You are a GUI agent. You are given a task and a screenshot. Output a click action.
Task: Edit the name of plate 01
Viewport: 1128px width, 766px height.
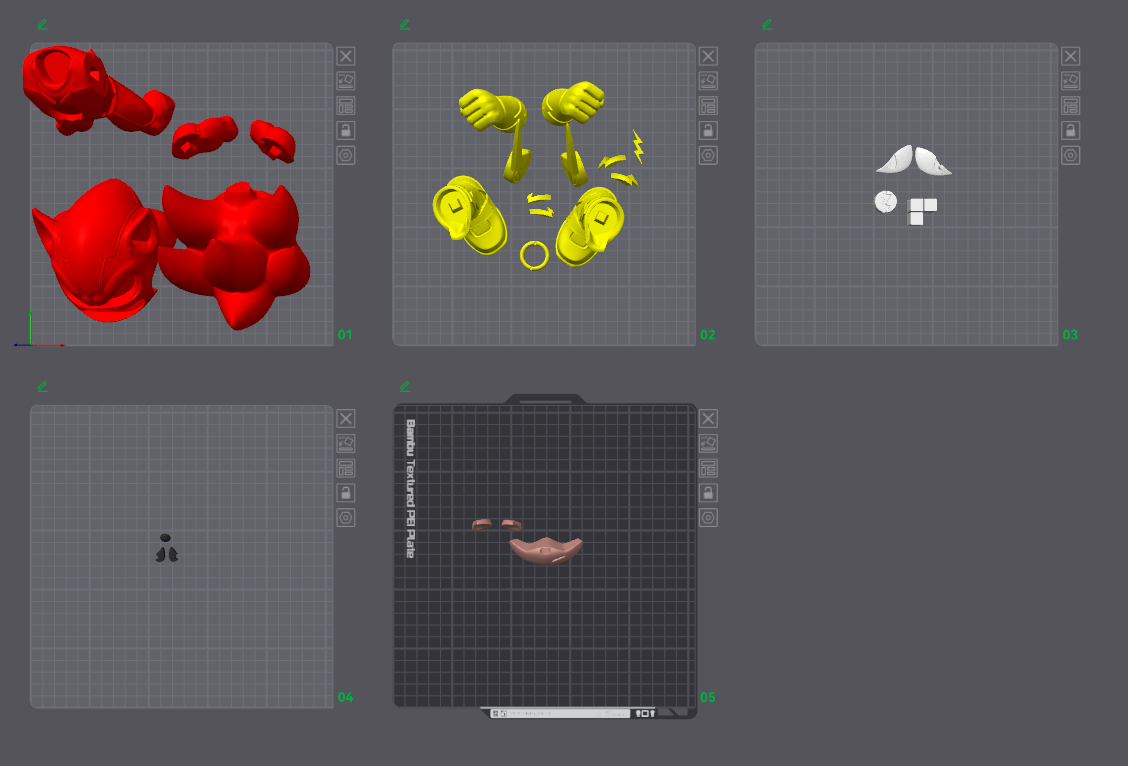click(42, 24)
